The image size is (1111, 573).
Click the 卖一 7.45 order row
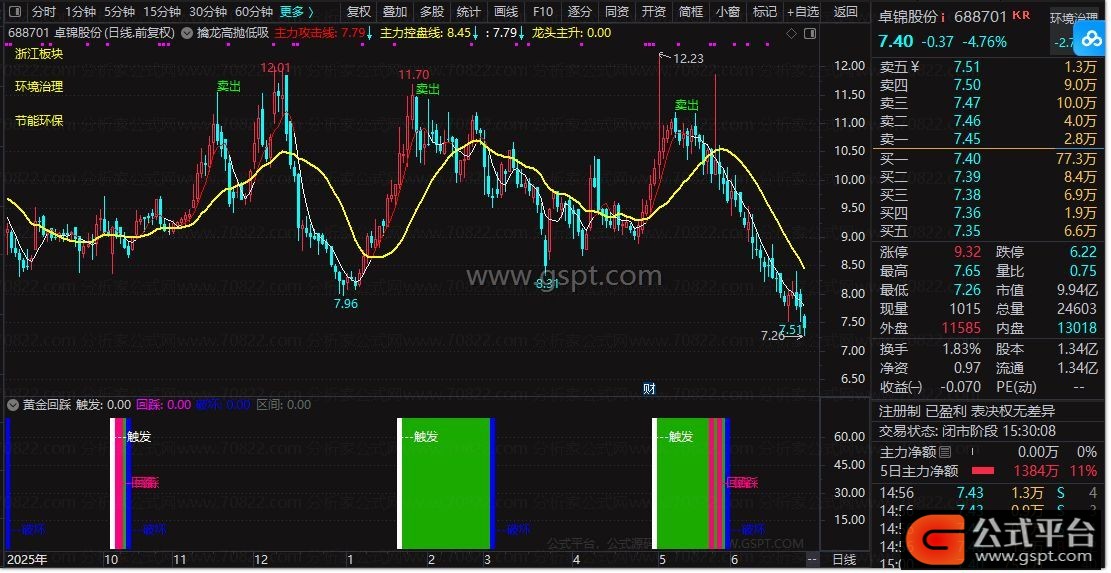(x=988, y=140)
